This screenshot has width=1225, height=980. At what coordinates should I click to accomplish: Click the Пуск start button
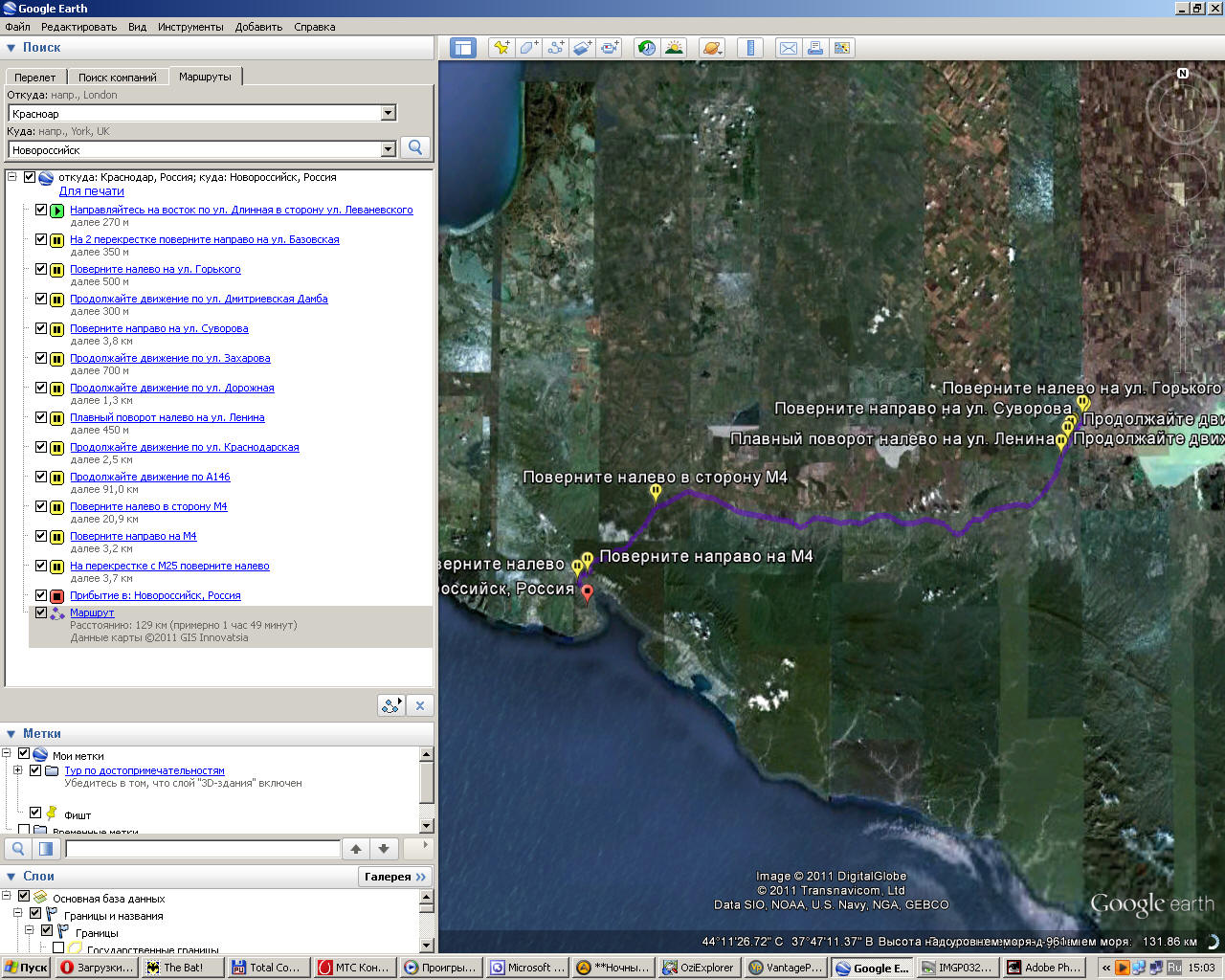[26, 968]
